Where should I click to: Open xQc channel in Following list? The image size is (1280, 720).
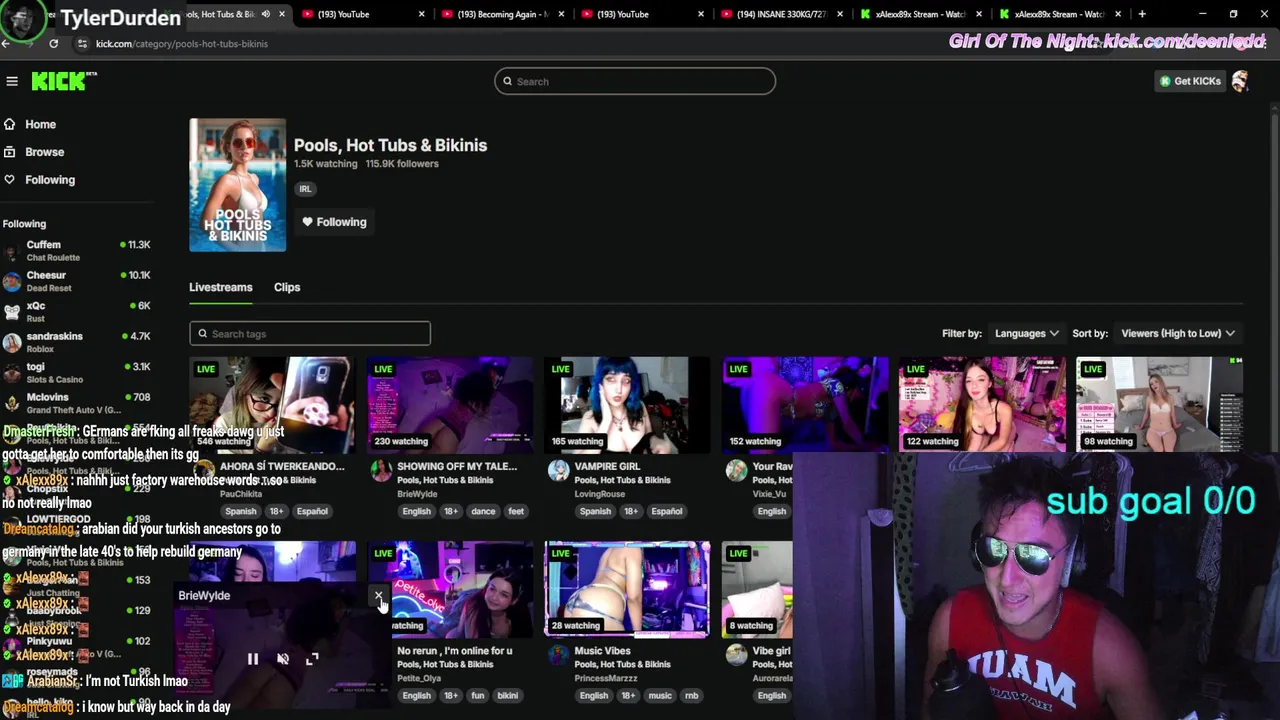(76, 311)
